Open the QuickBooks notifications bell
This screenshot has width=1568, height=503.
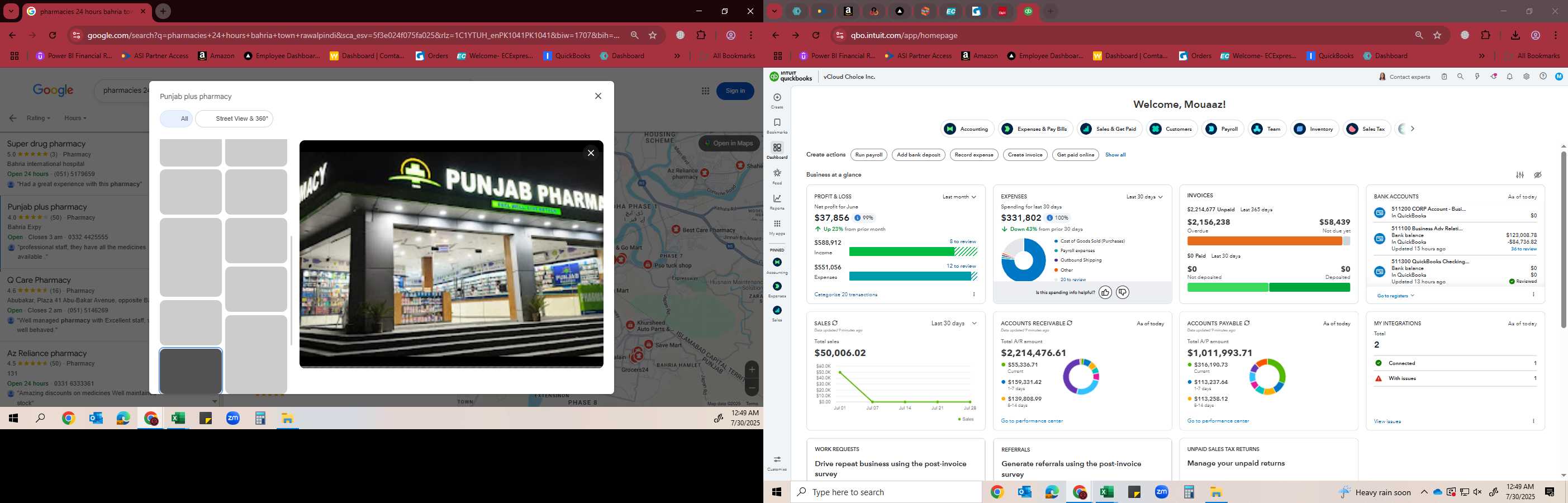(1509, 77)
